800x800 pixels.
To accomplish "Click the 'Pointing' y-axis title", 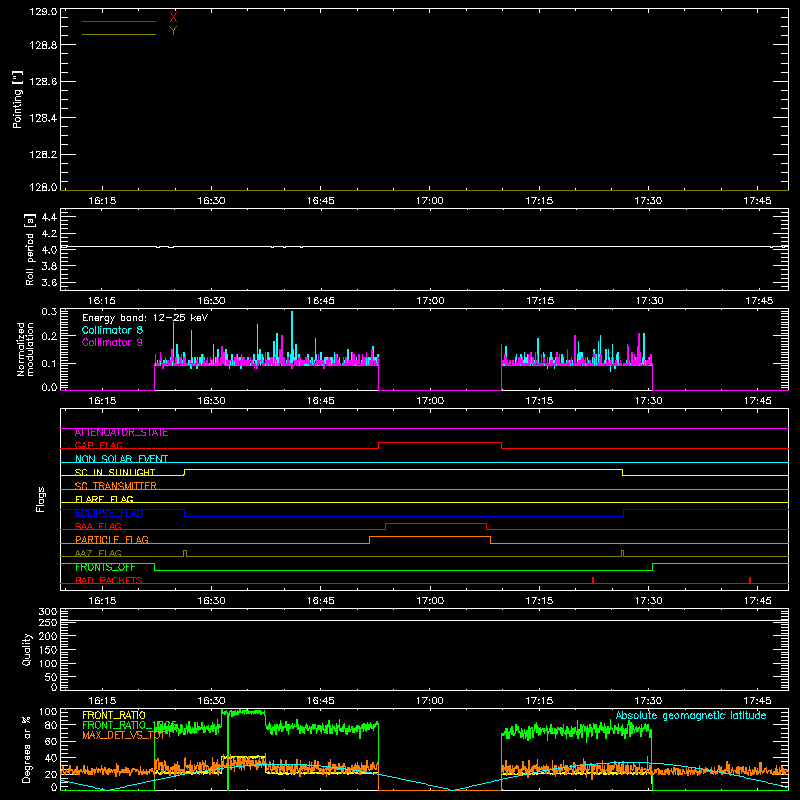I will (x=17, y=99).
